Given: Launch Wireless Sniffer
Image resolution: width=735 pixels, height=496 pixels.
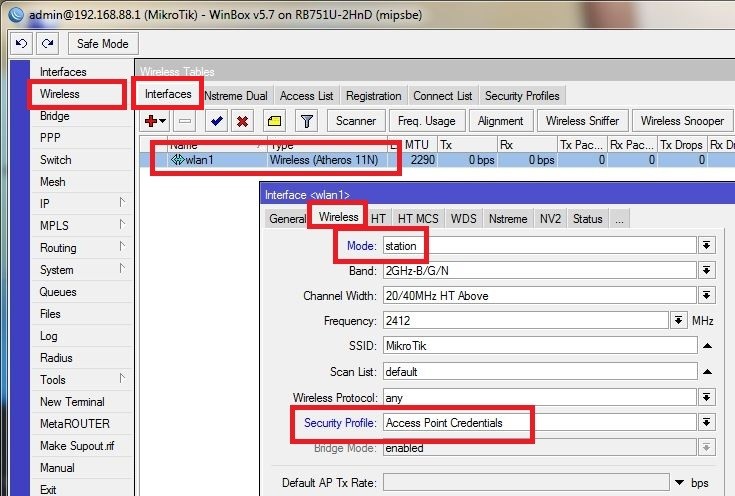Looking at the screenshot, I should click(x=582, y=121).
